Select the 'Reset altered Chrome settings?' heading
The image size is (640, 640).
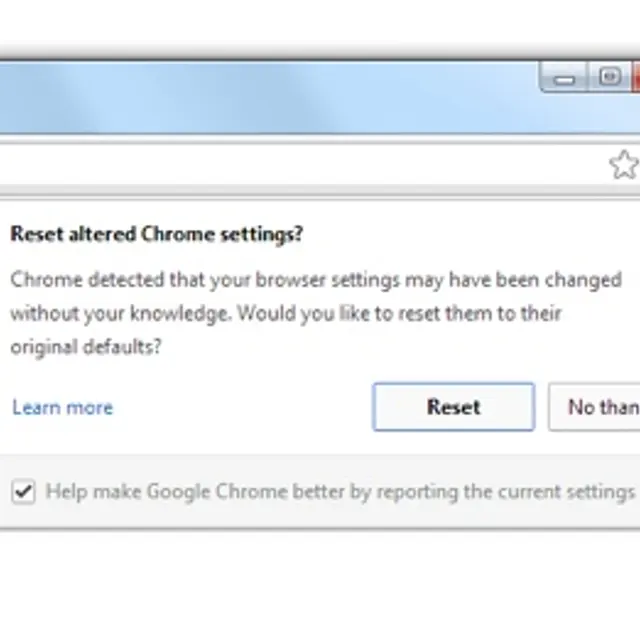(x=157, y=234)
